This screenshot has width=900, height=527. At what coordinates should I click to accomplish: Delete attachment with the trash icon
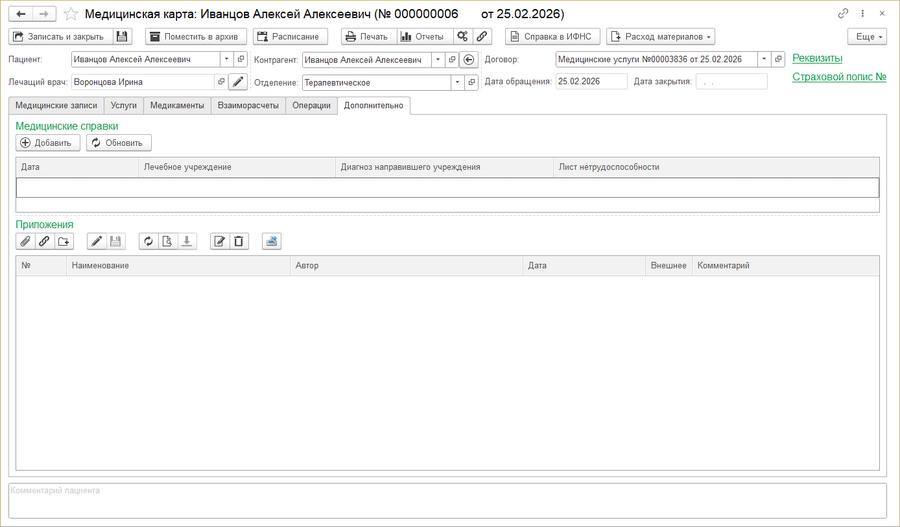[x=239, y=241]
